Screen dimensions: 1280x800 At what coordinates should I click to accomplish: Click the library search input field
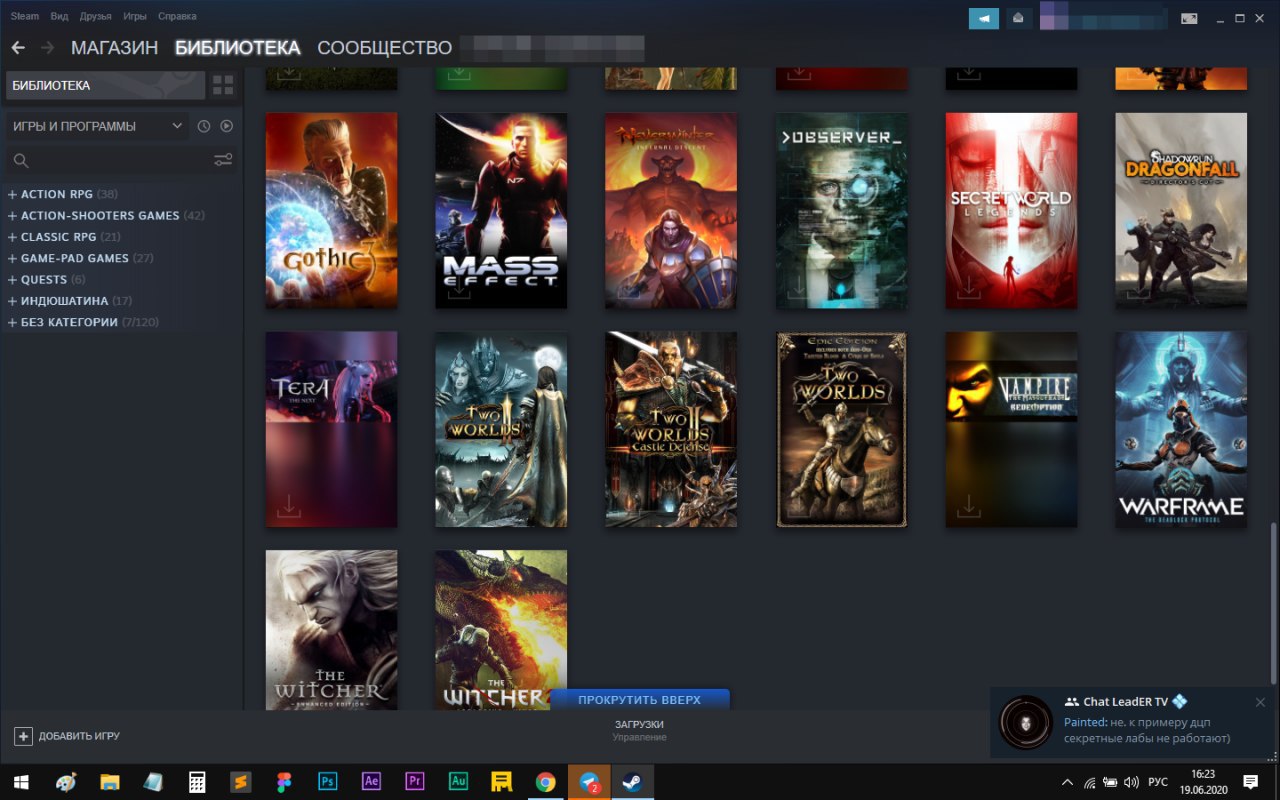pos(120,160)
